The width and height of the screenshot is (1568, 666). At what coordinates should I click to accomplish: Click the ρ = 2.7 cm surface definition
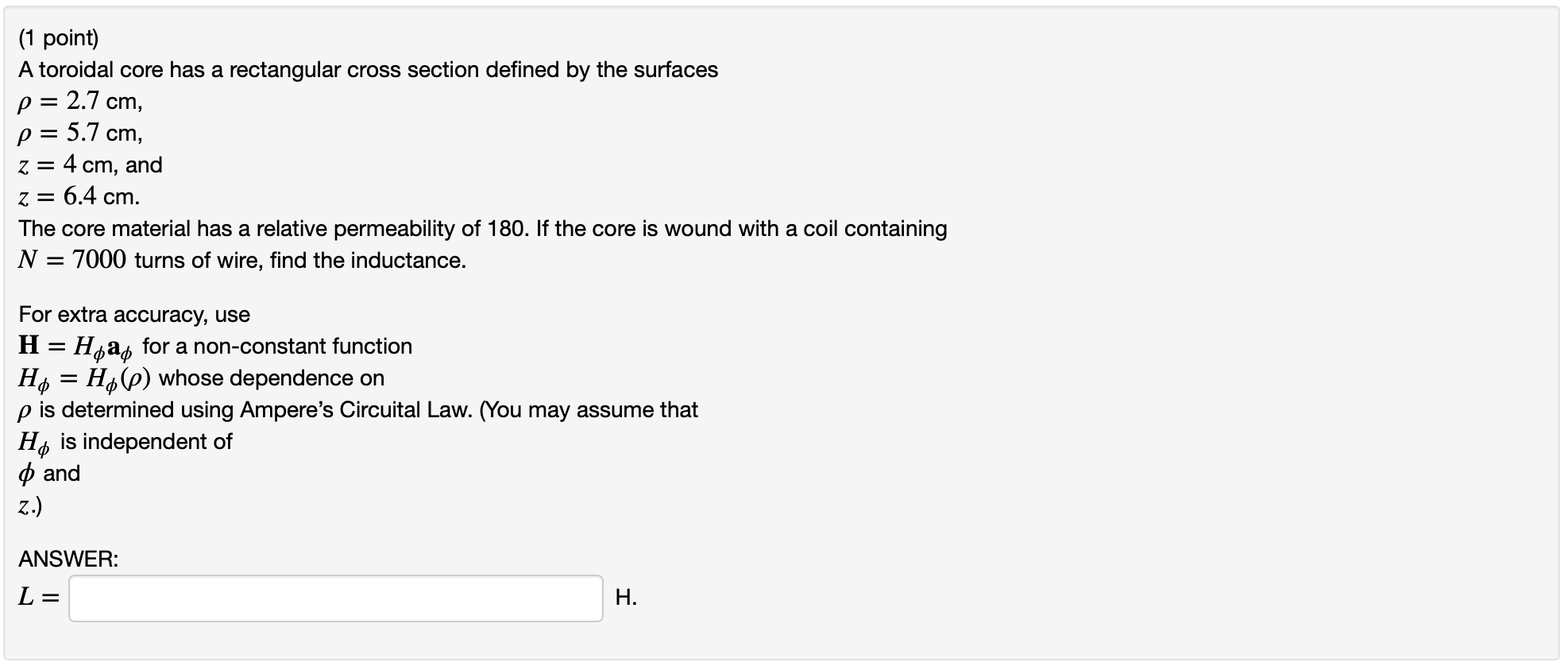(x=78, y=102)
